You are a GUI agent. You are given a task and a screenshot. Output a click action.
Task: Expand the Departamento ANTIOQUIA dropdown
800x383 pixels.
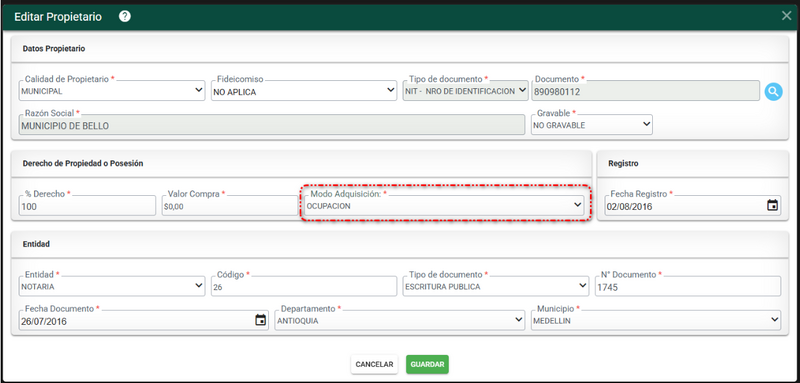(399, 320)
